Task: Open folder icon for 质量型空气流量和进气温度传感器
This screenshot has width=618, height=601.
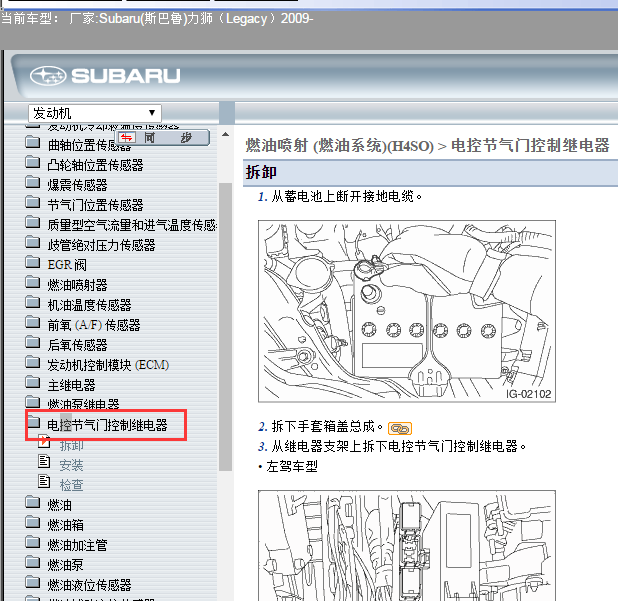Action: (33, 223)
